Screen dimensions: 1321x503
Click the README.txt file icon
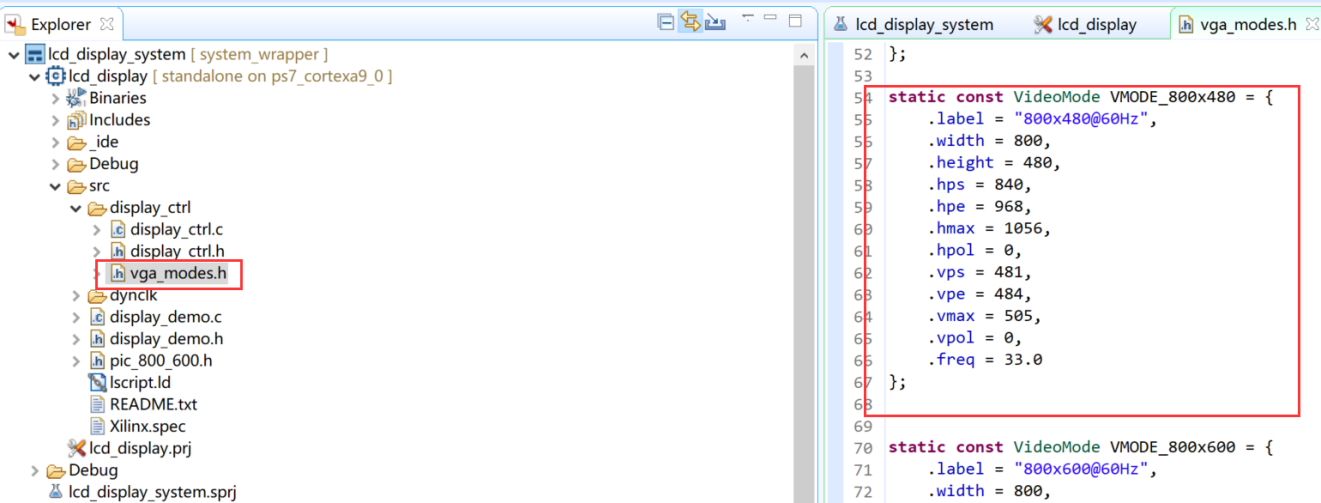pos(97,404)
